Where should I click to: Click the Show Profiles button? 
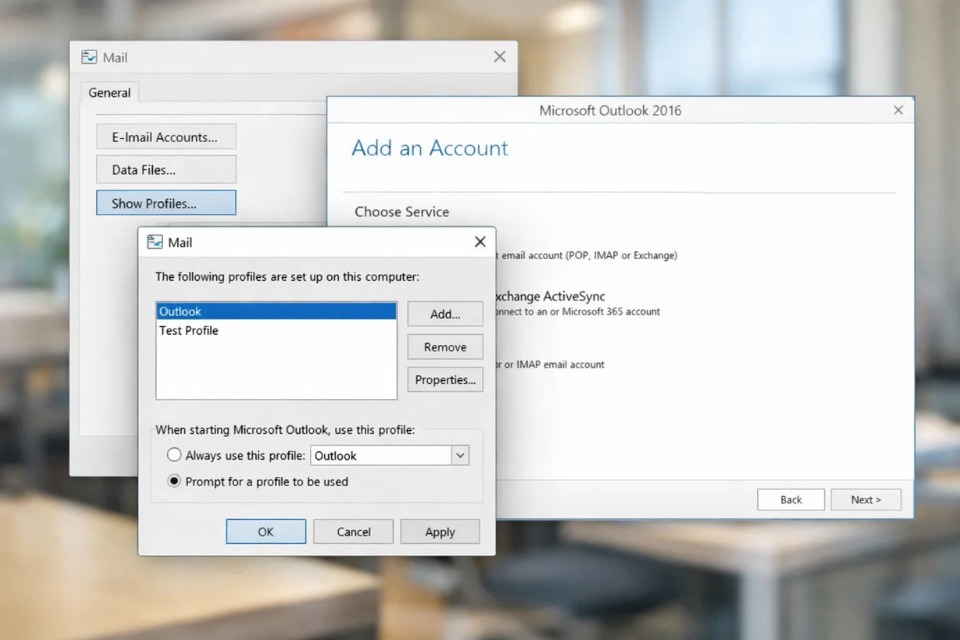165,202
